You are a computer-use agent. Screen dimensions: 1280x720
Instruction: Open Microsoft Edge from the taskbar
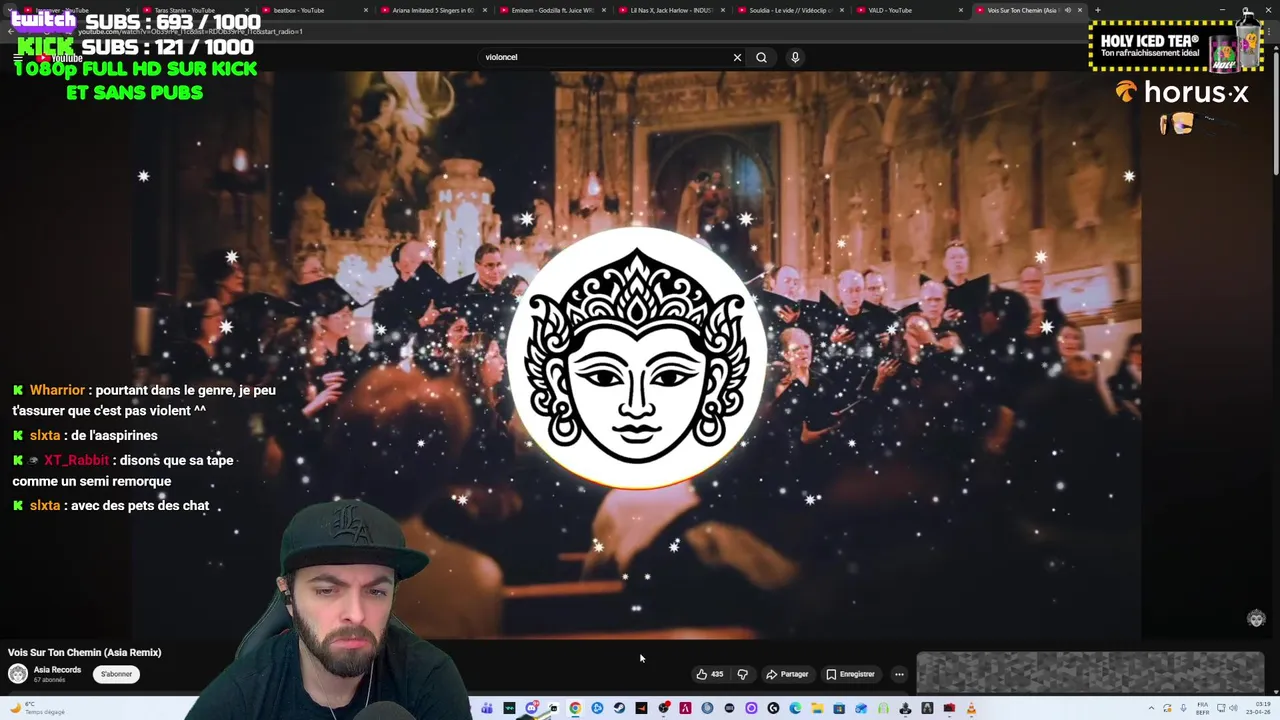(795, 708)
